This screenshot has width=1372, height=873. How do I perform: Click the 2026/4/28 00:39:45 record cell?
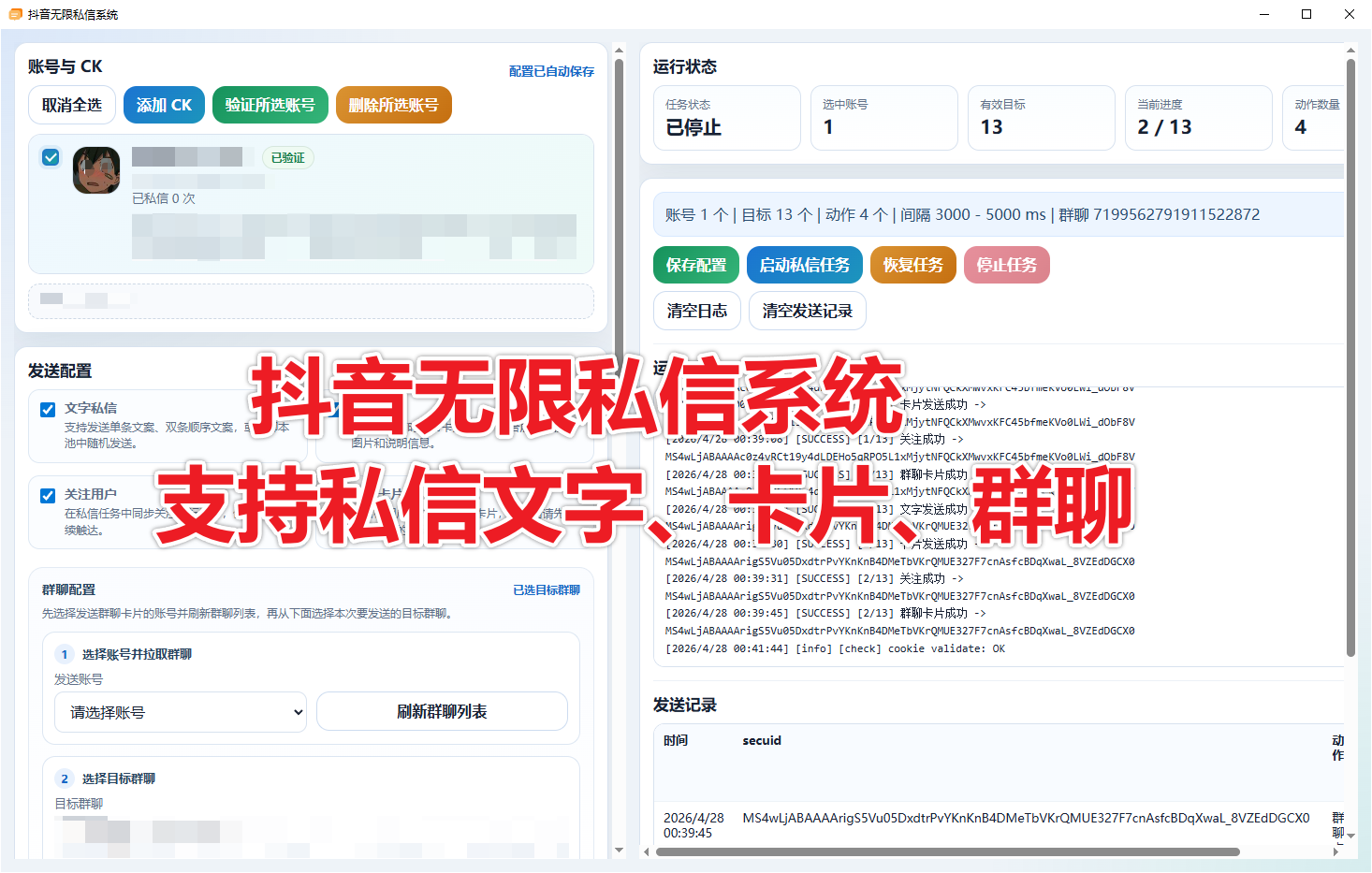(693, 825)
